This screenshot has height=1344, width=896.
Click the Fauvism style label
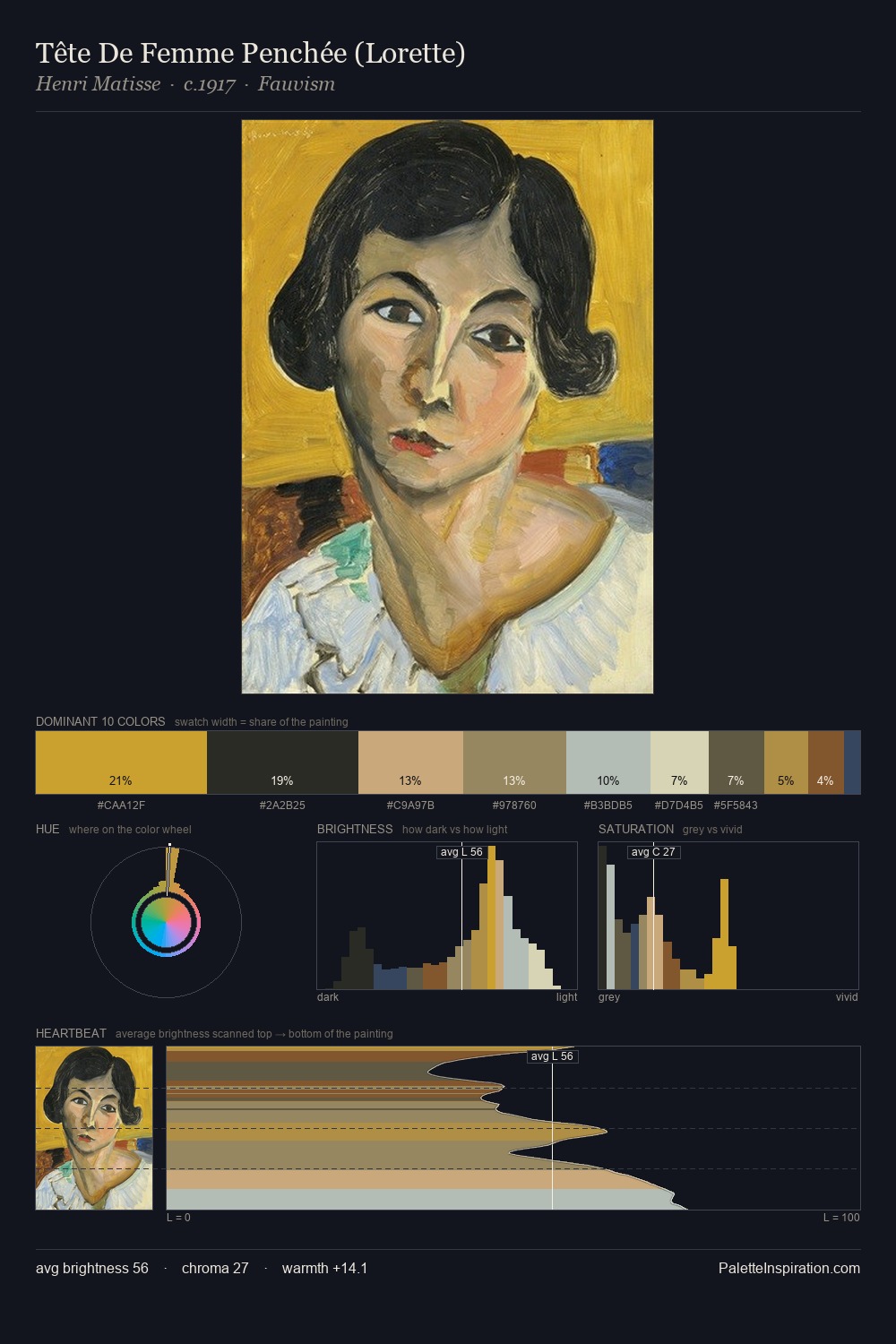point(297,84)
